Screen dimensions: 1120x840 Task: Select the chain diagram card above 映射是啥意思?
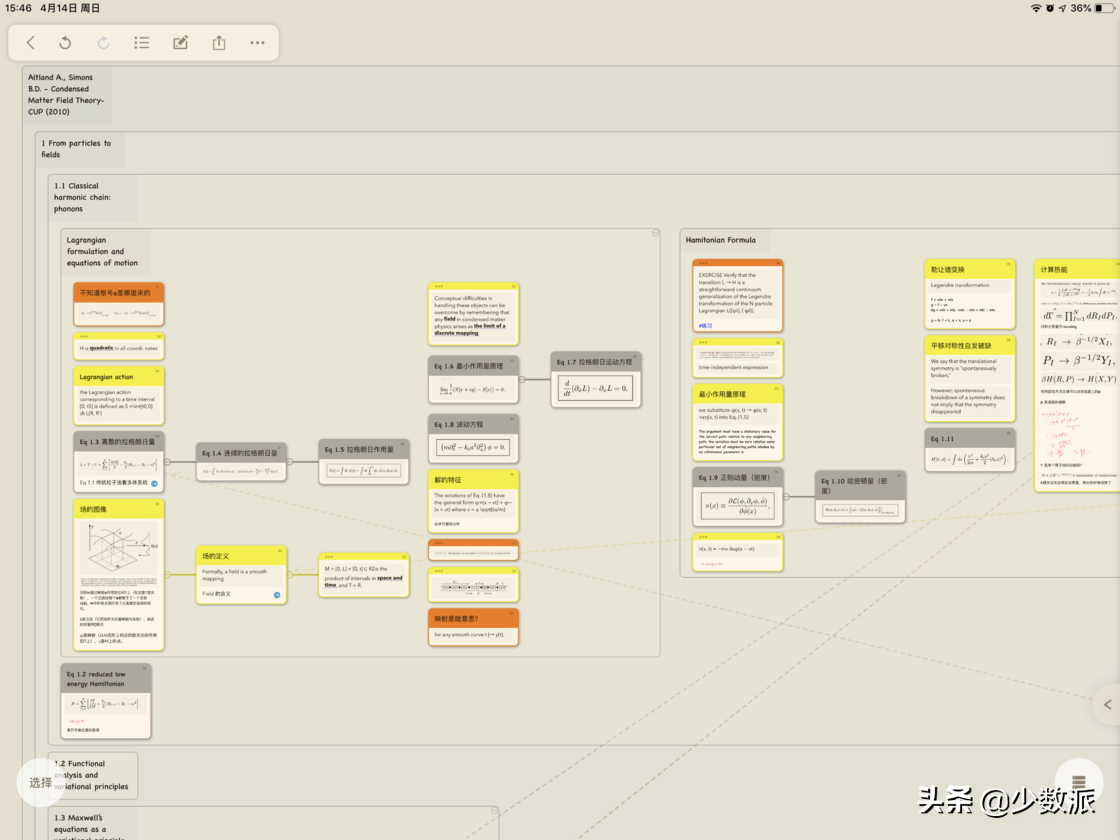tap(473, 585)
